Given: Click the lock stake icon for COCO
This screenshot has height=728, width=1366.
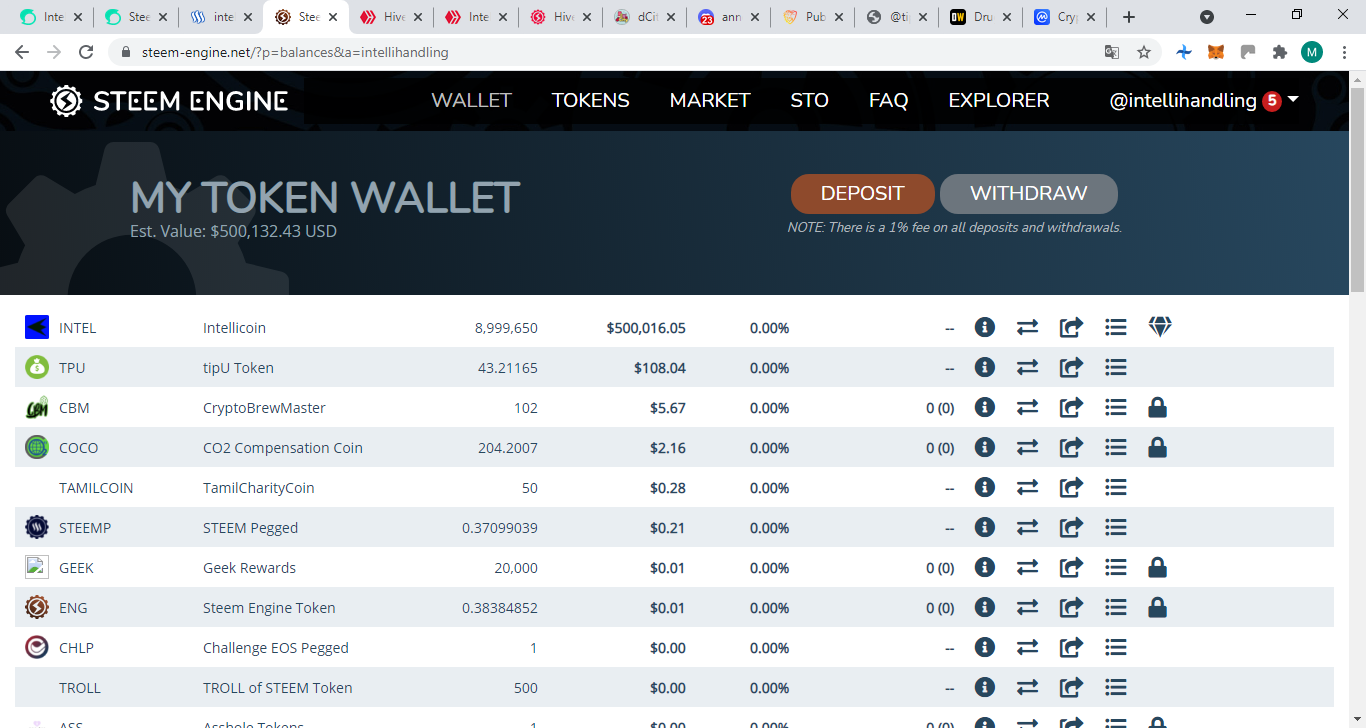Looking at the screenshot, I should (x=1158, y=447).
